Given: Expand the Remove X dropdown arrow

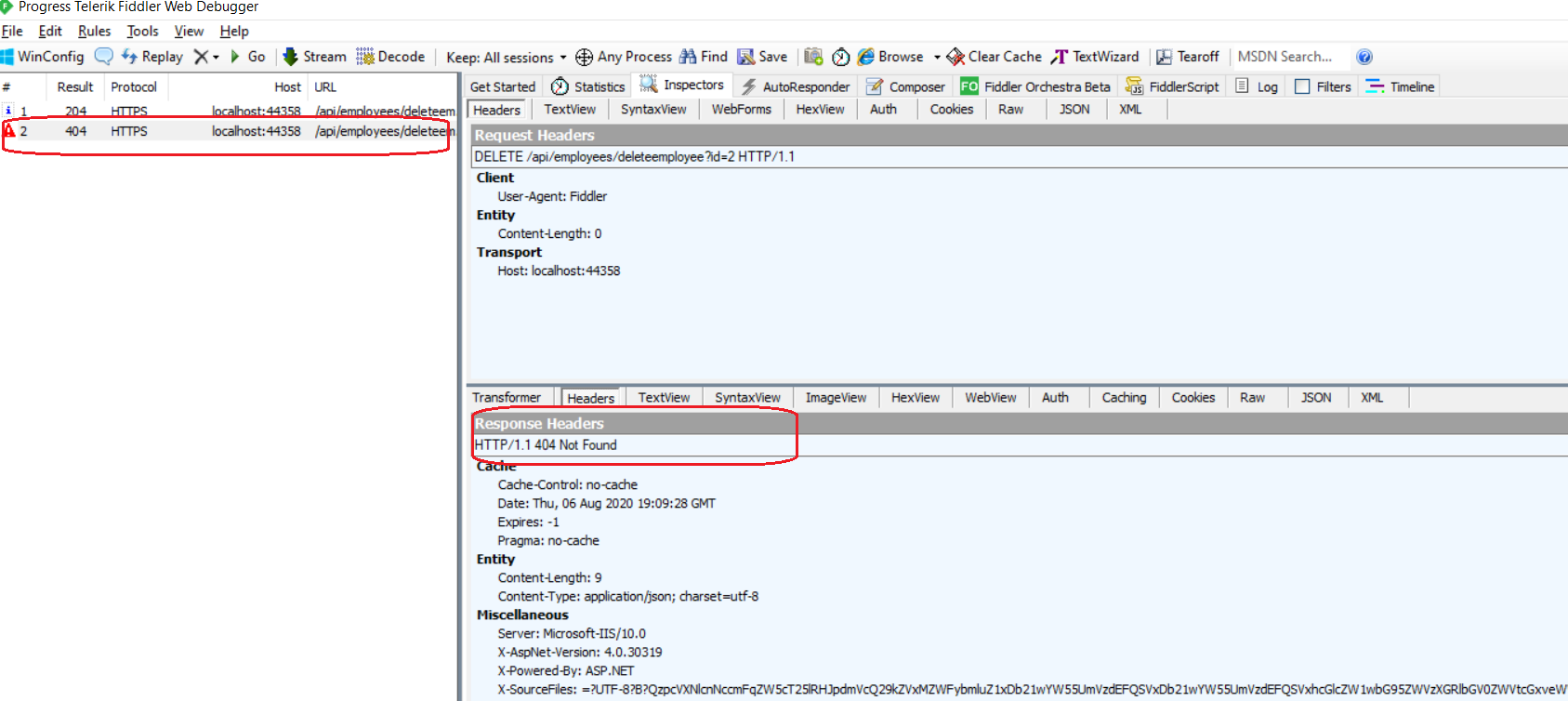Looking at the screenshot, I should click(216, 57).
